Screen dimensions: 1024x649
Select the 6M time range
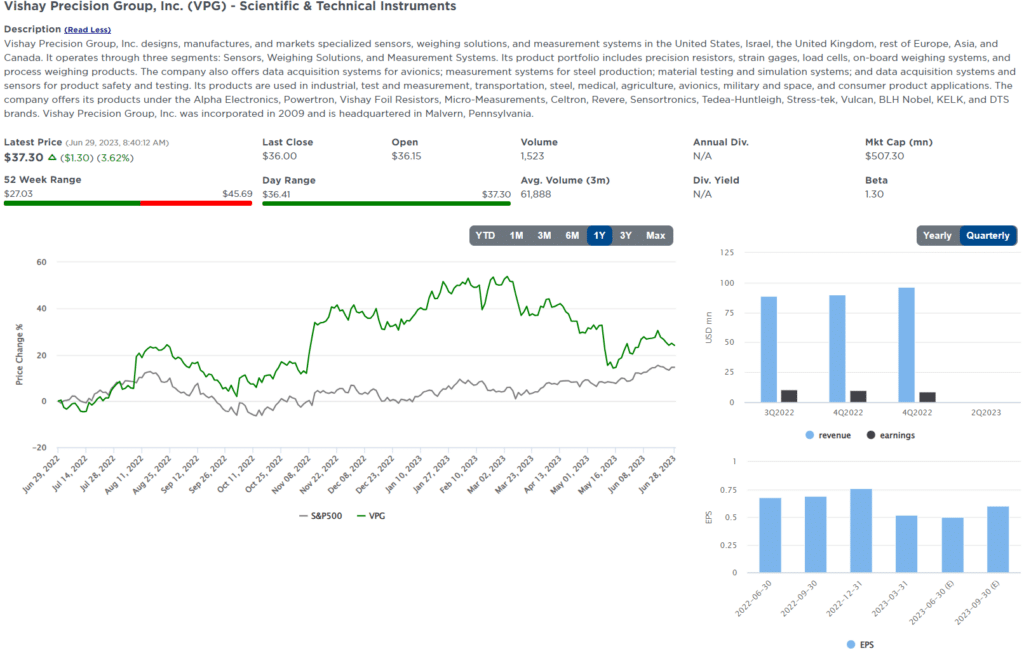click(572, 236)
